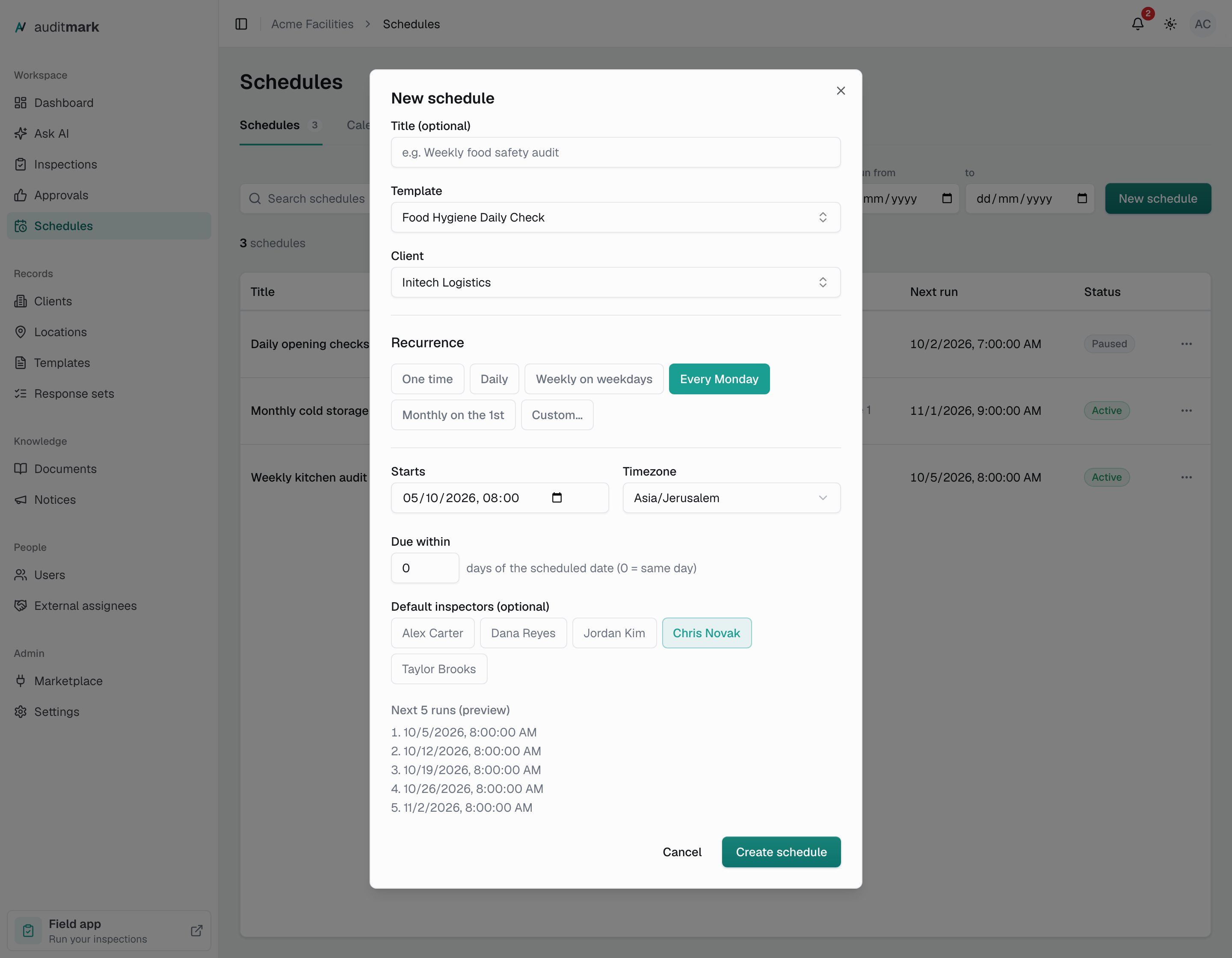
Task: Focus the Due within days field
Action: (x=425, y=568)
